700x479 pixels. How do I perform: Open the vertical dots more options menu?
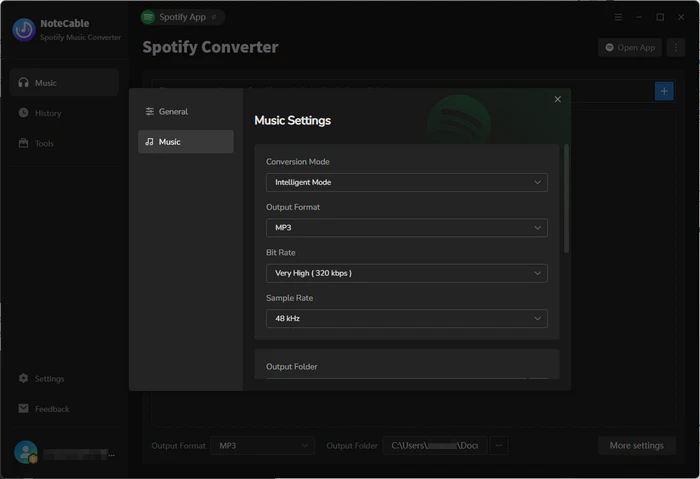click(676, 47)
